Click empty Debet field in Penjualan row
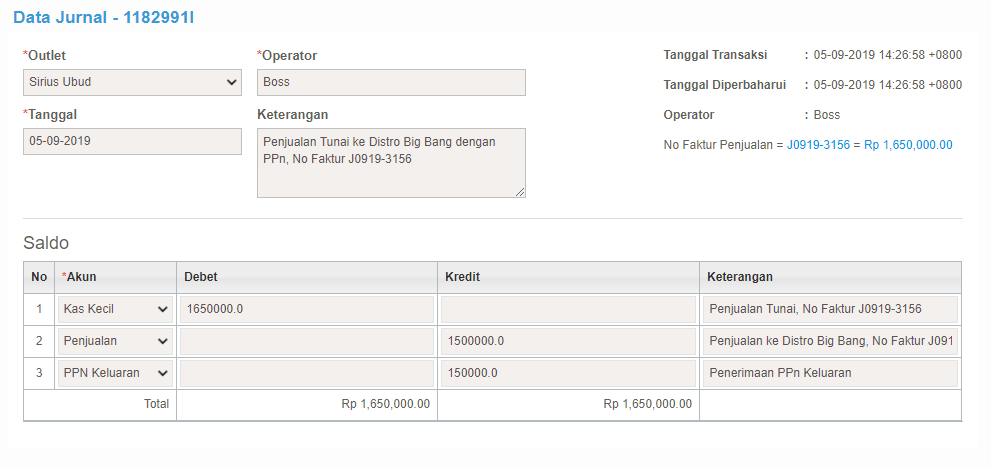 307,341
